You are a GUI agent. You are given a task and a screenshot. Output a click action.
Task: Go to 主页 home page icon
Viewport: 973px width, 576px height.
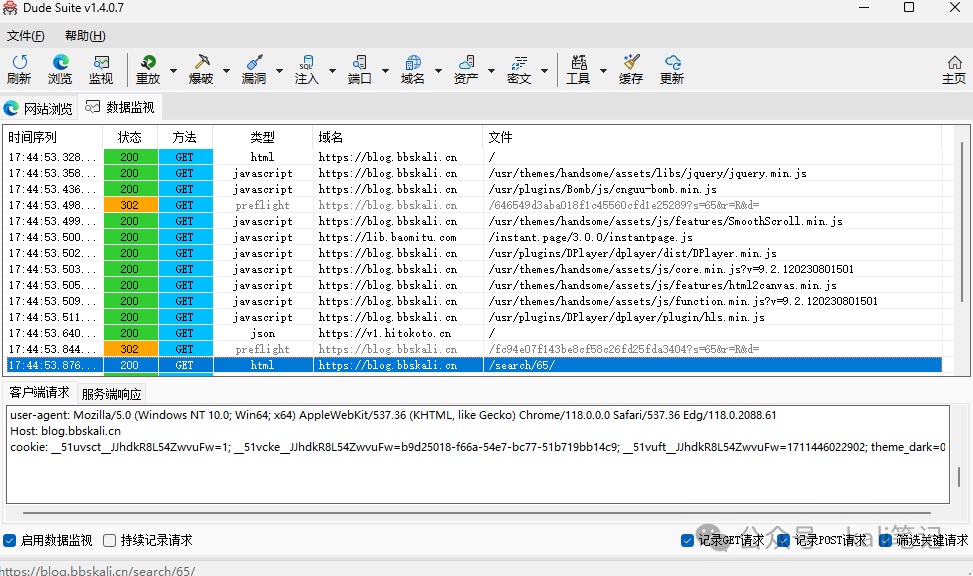(x=954, y=69)
